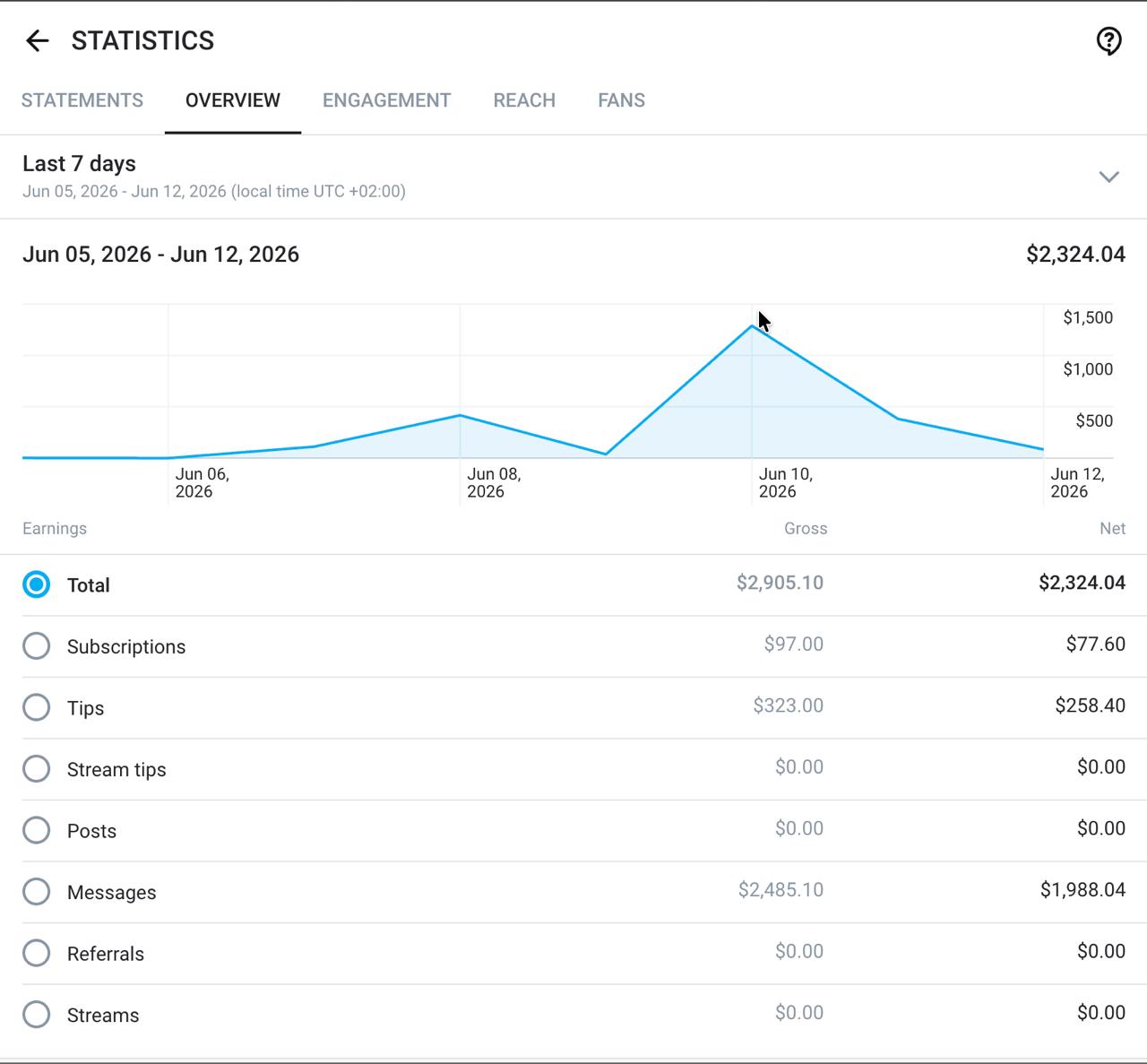Open the help question mark icon
Image resolution: width=1147 pixels, height=1064 pixels.
[1109, 40]
